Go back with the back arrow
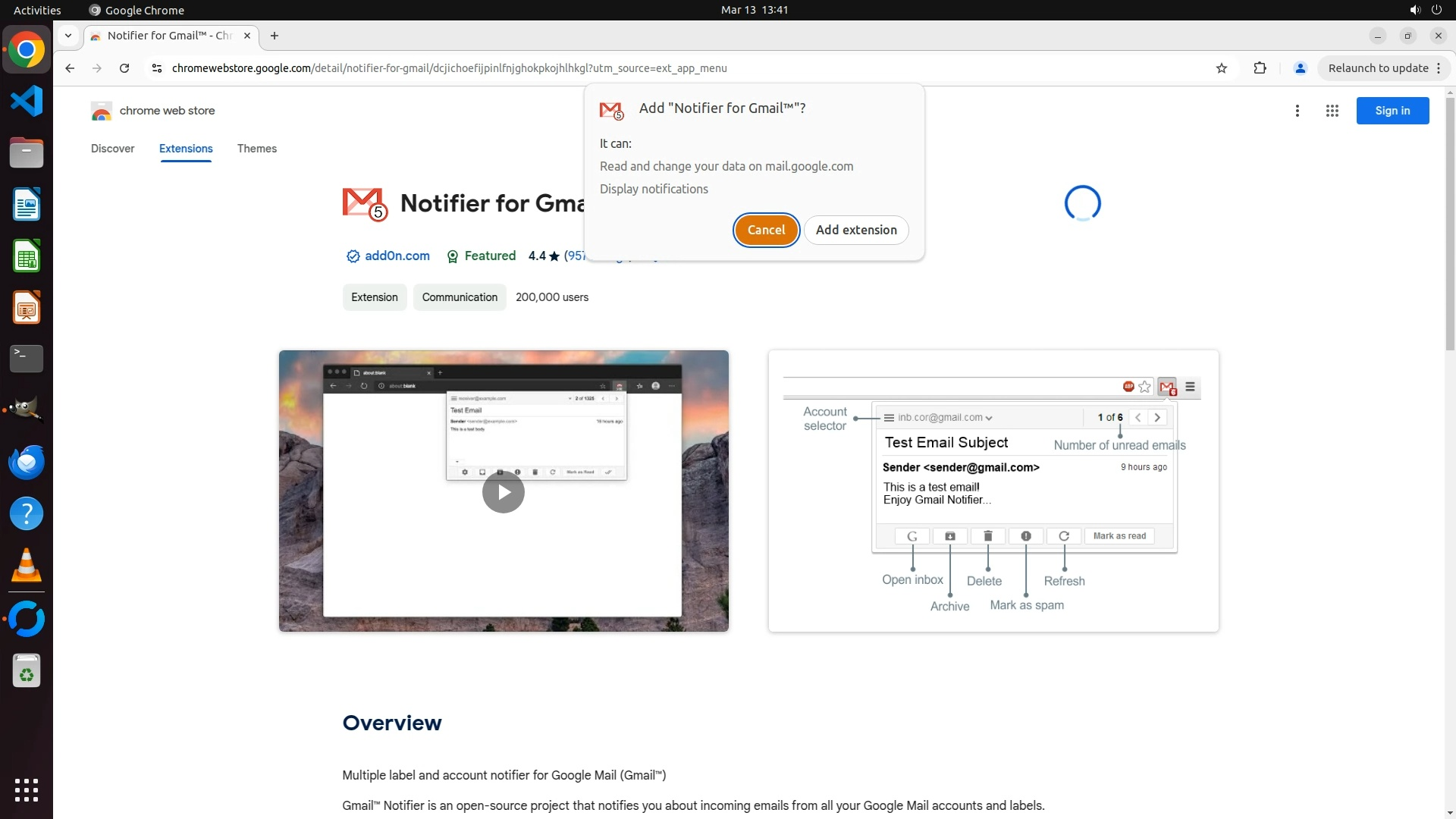Screen dimensions: 1456x819 (70, 68)
